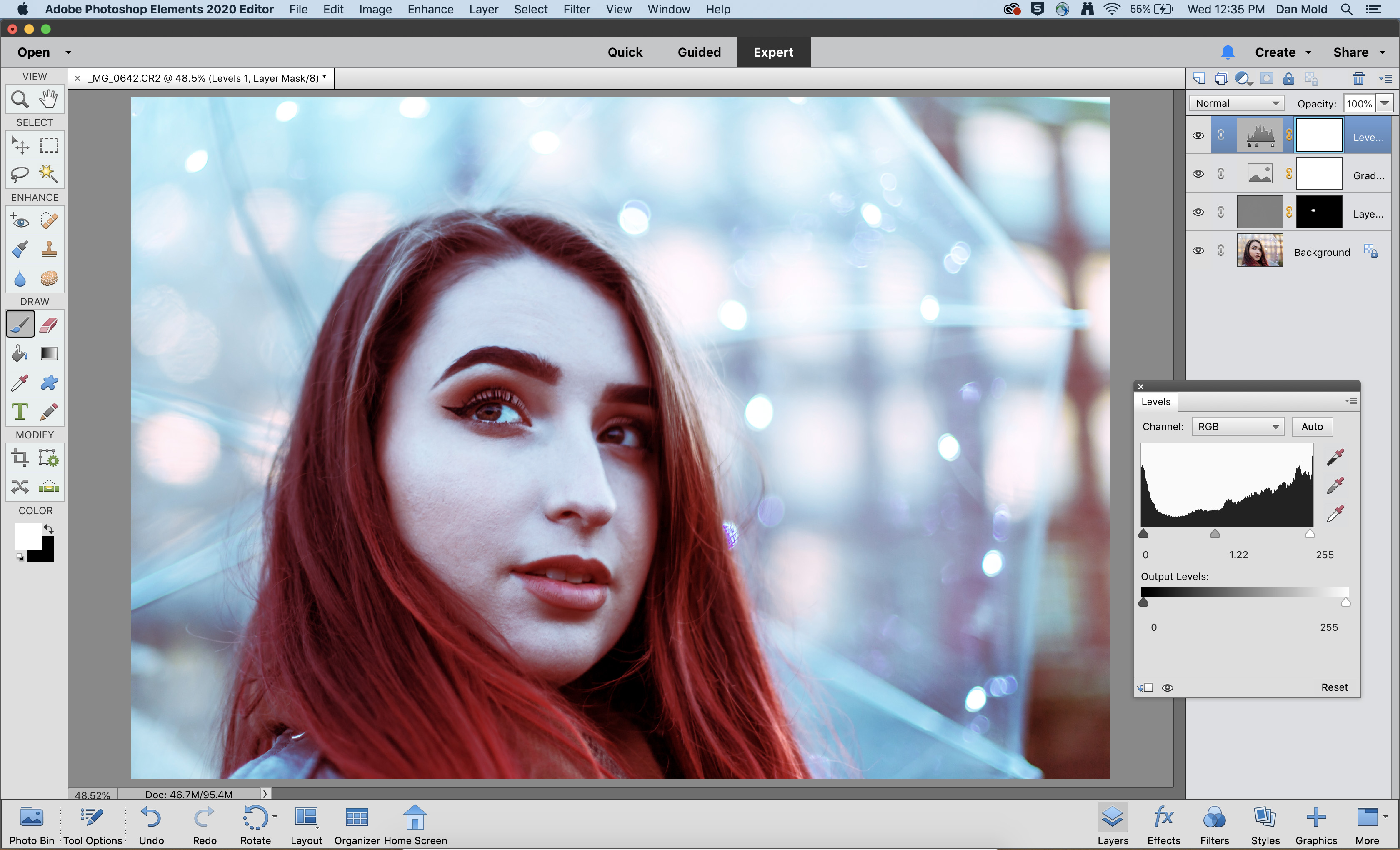Viewport: 1400px width, 850px height.
Task: Click the Auto button in Levels panel
Action: (1311, 425)
